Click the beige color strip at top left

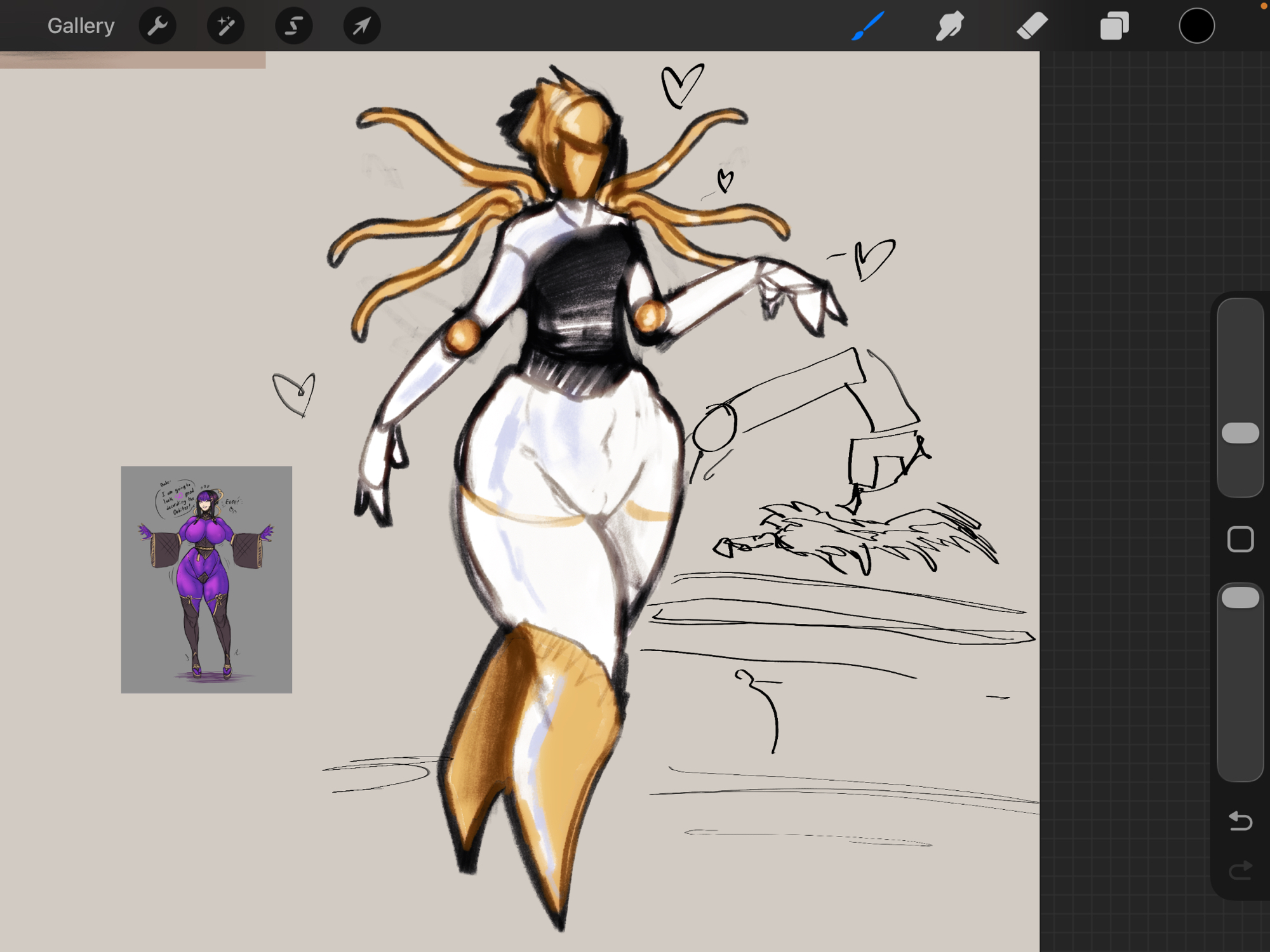point(132,60)
